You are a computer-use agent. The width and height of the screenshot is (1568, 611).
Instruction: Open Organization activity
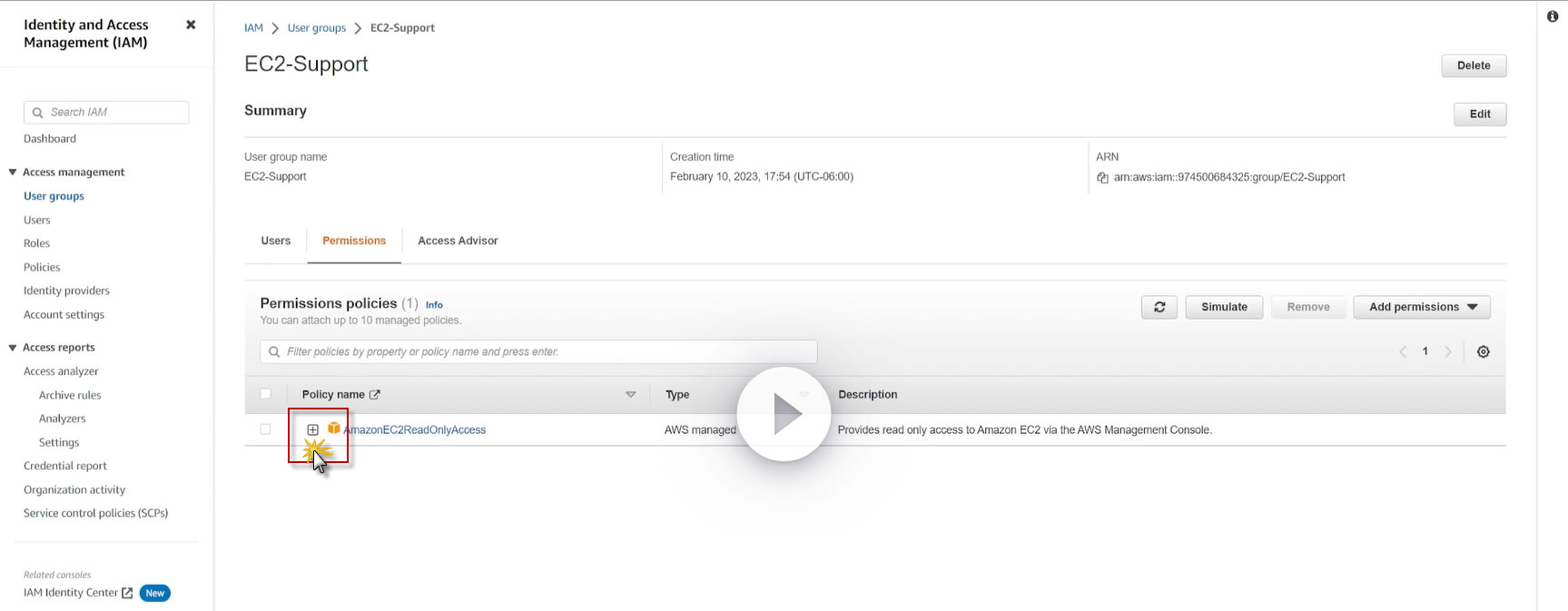74,489
